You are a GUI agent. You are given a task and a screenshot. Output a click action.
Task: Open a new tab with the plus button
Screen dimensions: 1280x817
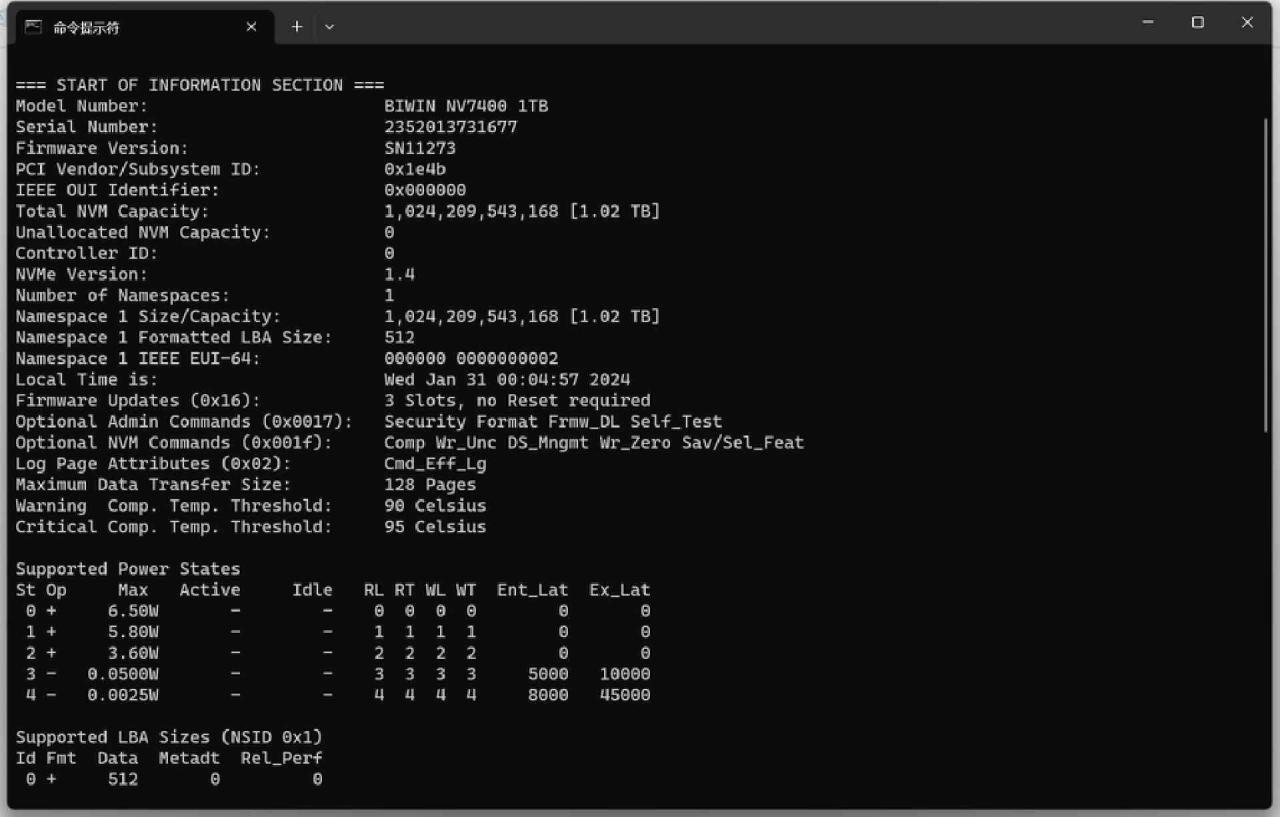[296, 27]
